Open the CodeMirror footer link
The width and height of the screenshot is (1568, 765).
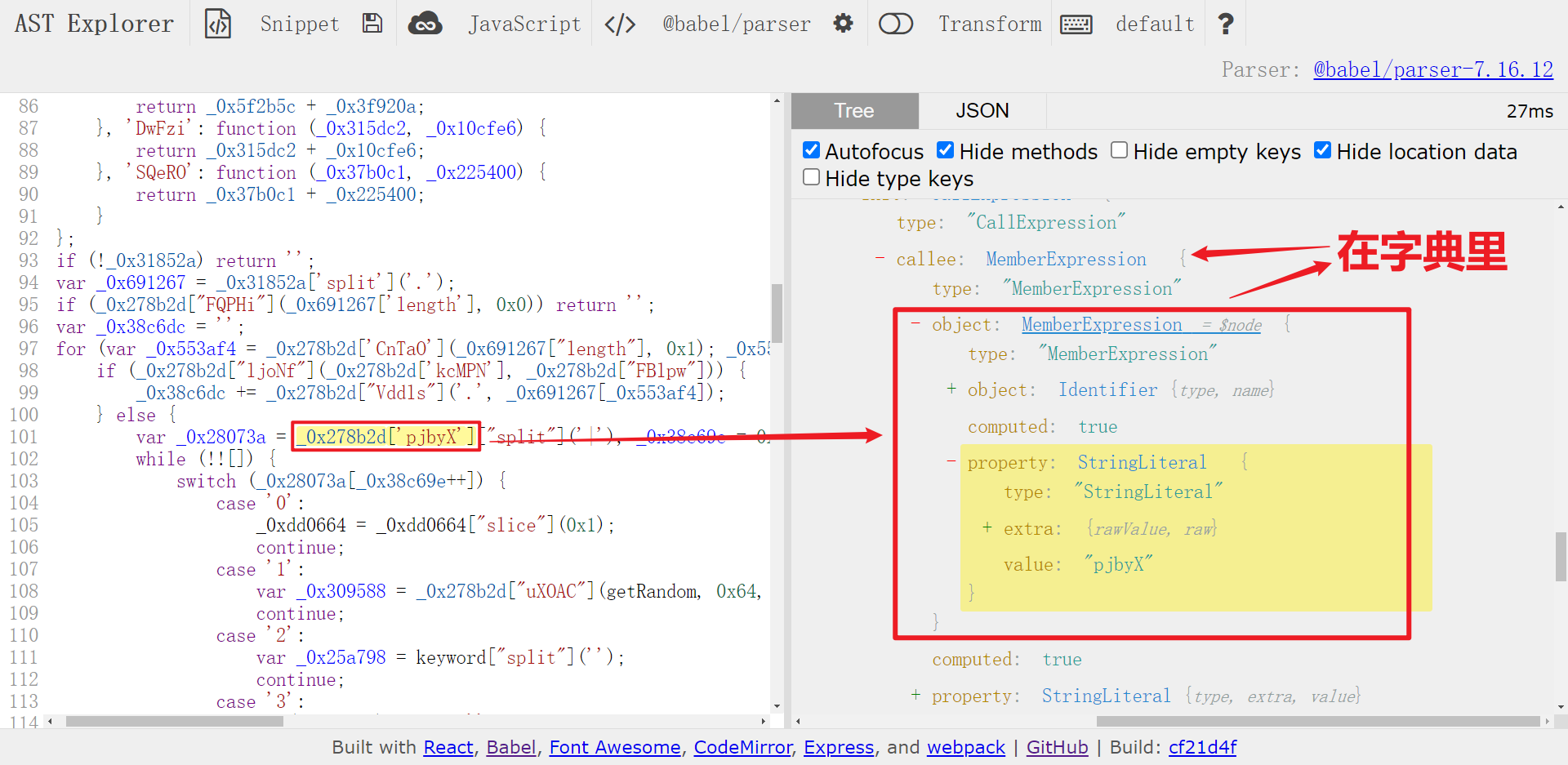click(743, 747)
